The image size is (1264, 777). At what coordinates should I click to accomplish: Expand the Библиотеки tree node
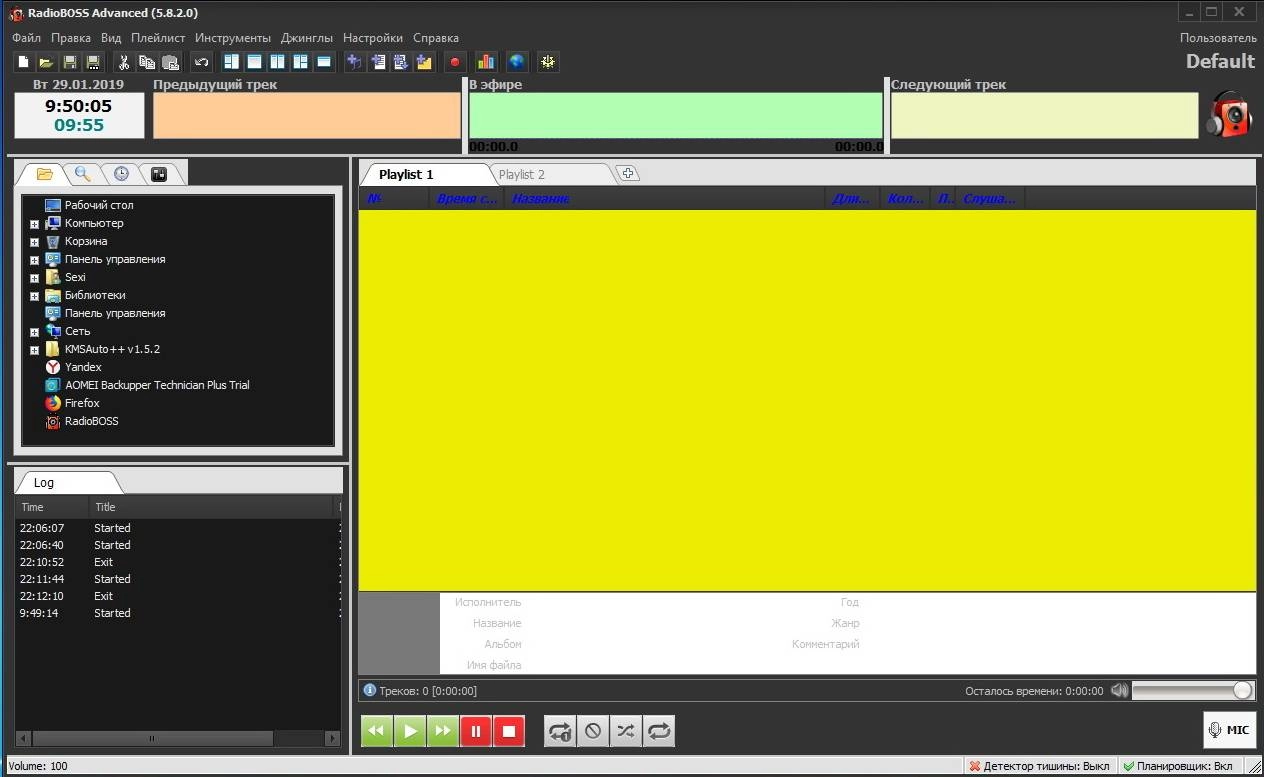[x=34, y=296]
